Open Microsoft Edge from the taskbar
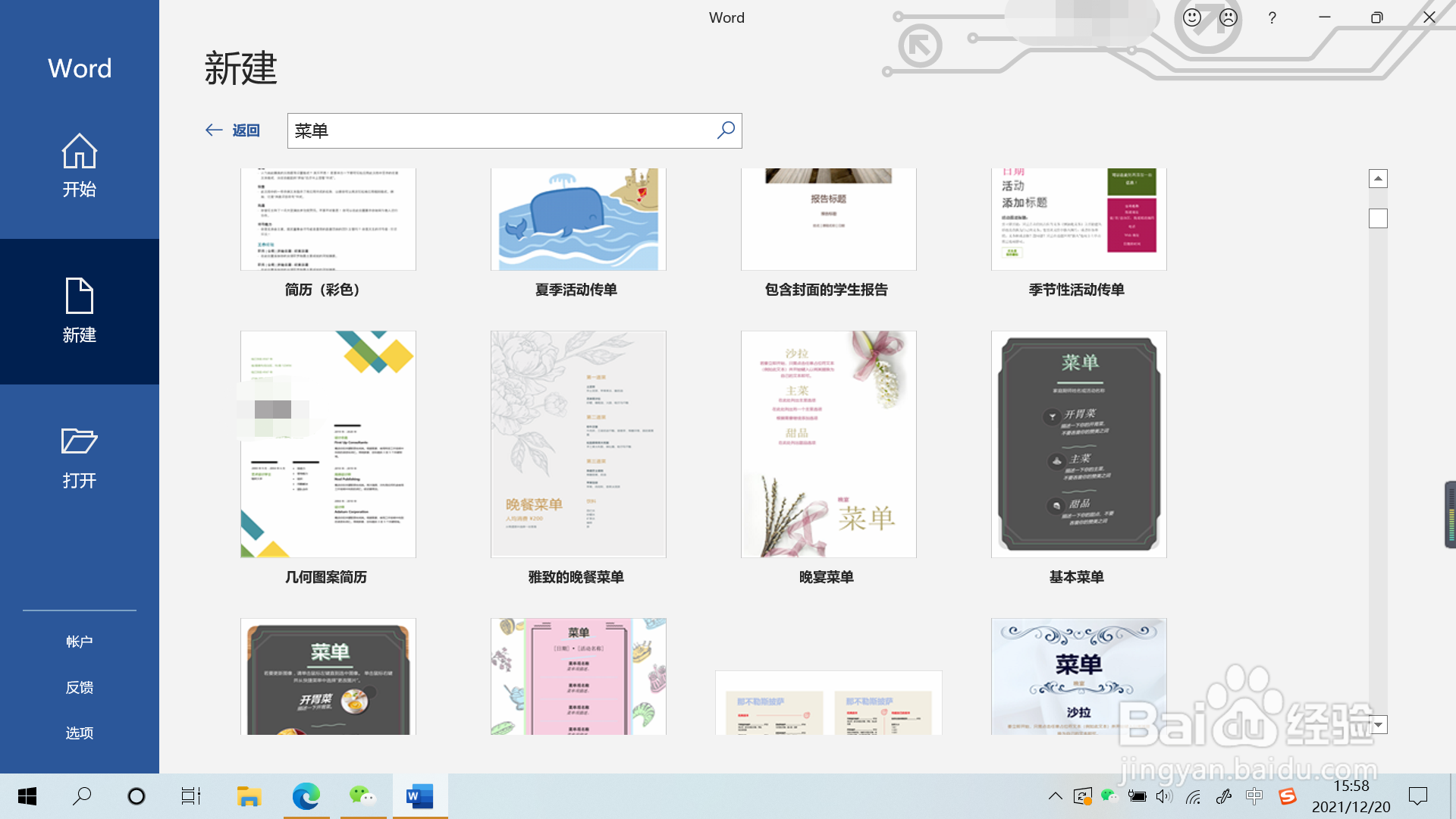The height and width of the screenshot is (819, 1456). pos(306,795)
